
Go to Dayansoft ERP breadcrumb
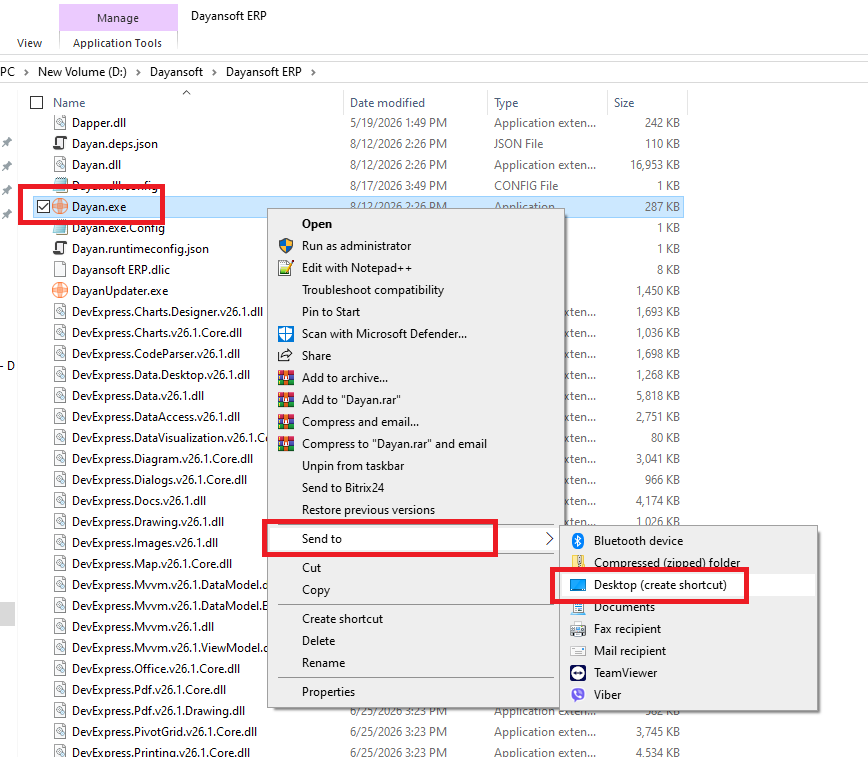(x=264, y=72)
